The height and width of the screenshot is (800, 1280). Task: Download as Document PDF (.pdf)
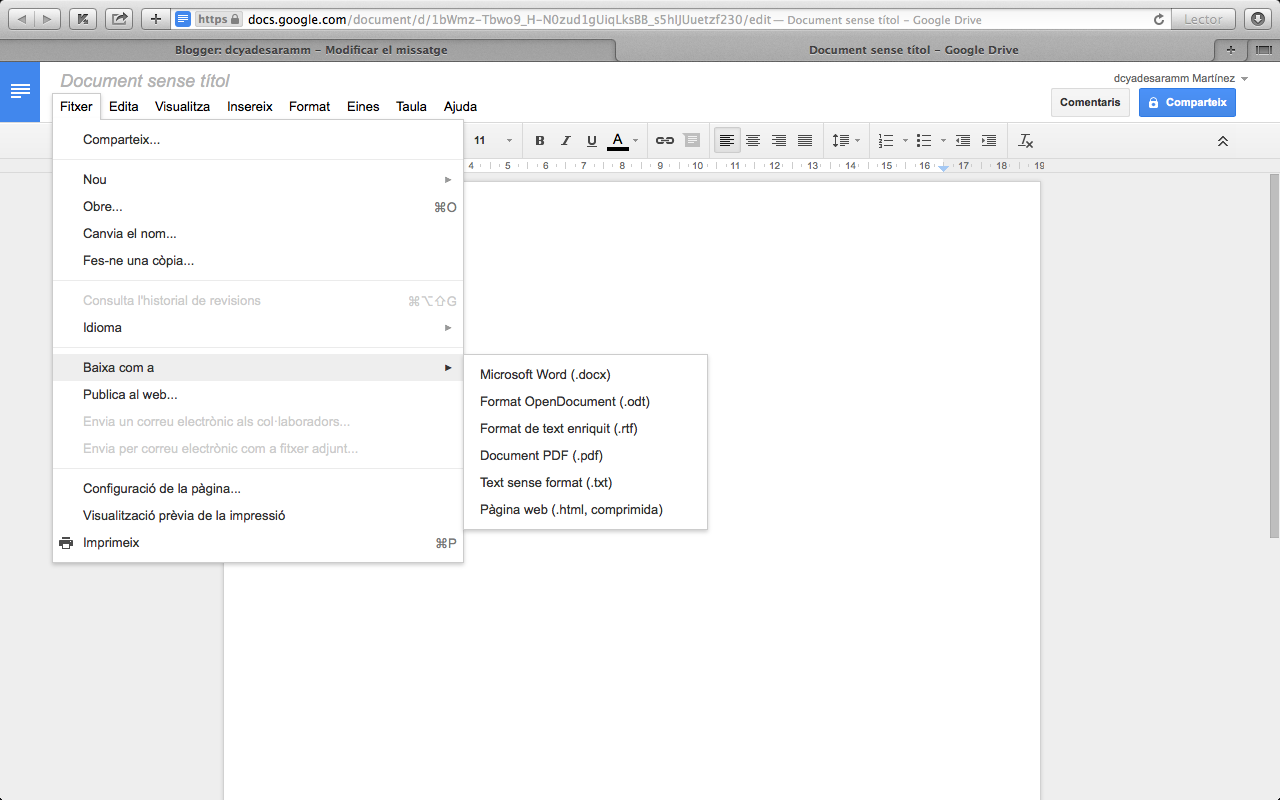(586, 456)
